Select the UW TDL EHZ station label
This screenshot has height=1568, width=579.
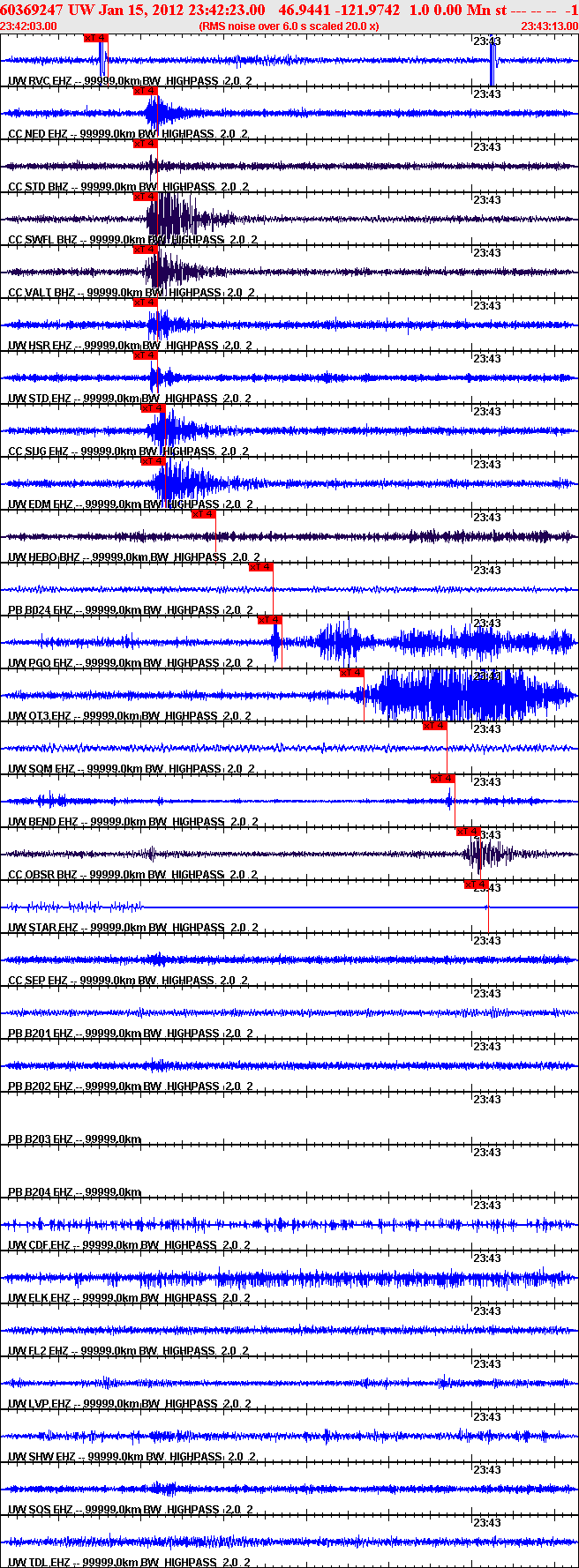coord(129,1562)
